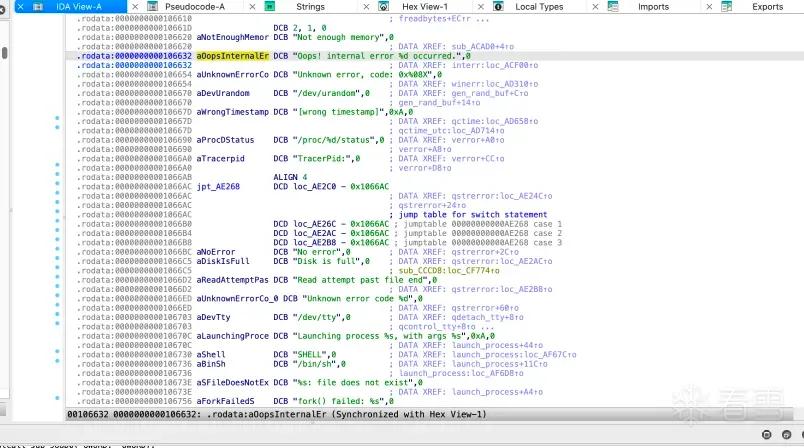Viewport: 804px width, 448px height.
Task: Select the aUnknownErrorCo_0 label
Action: click(237, 299)
